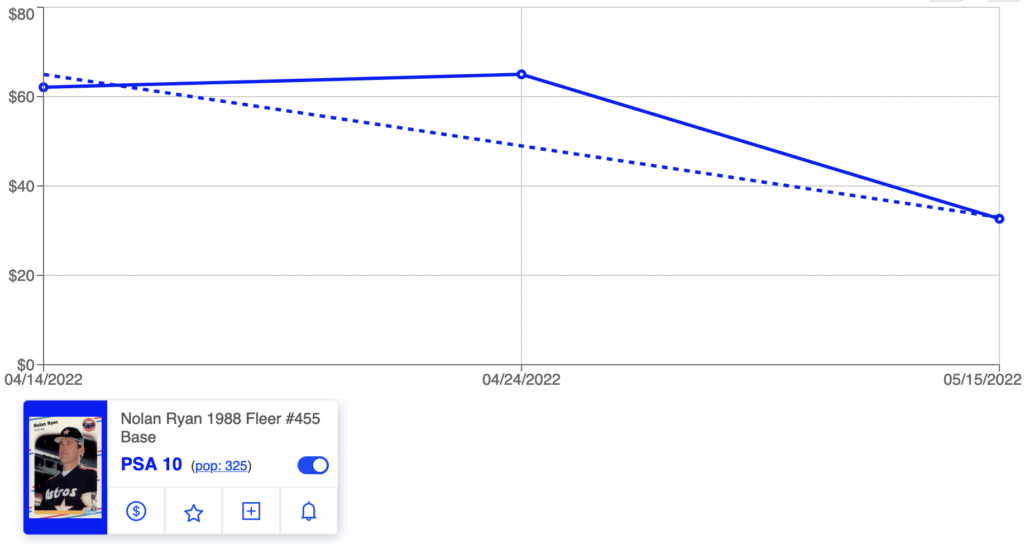Click the dotted trend line mid-chart
Viewport: 1024px width, 544px height.
(x=521, y=146)
